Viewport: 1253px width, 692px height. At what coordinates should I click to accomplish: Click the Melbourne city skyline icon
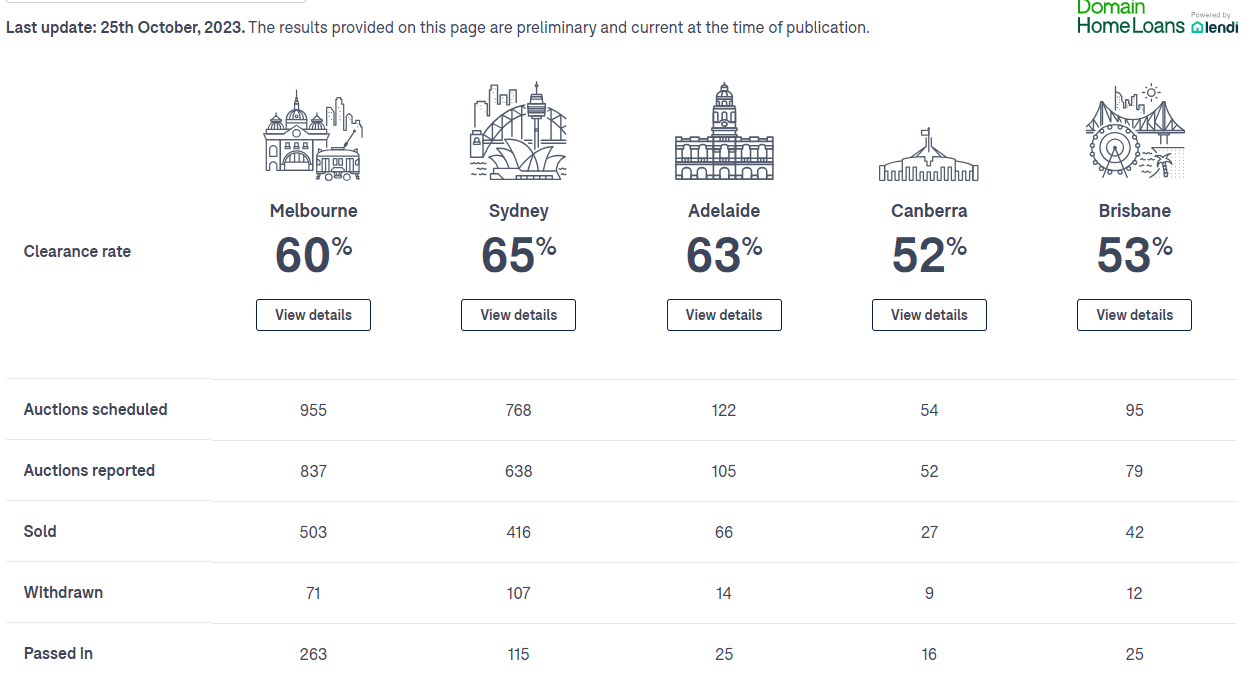313,135
